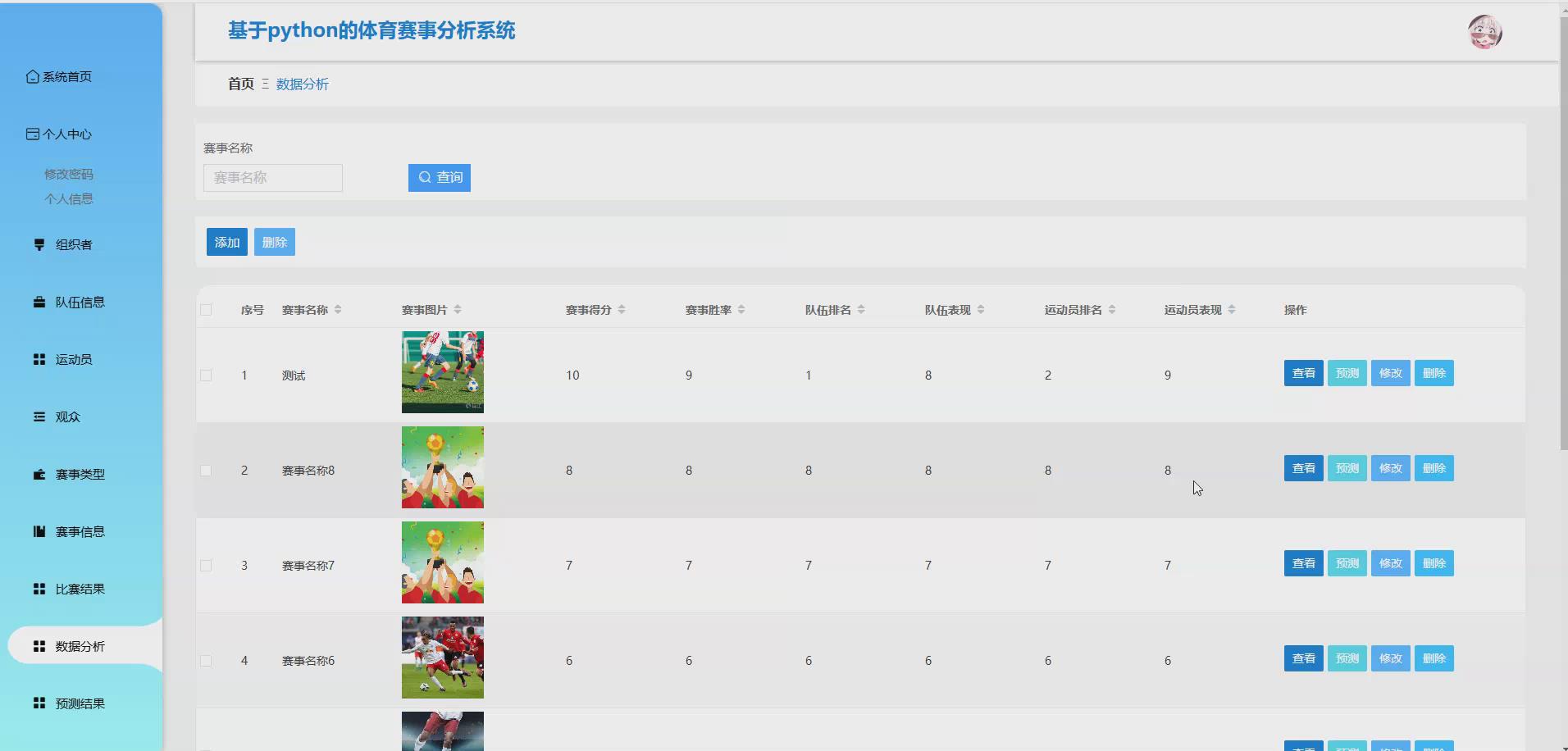The height and width of the screenshot is (751, 1568).
Task: Click the dark blue 添加 button
Action: [x=227, y=242]
